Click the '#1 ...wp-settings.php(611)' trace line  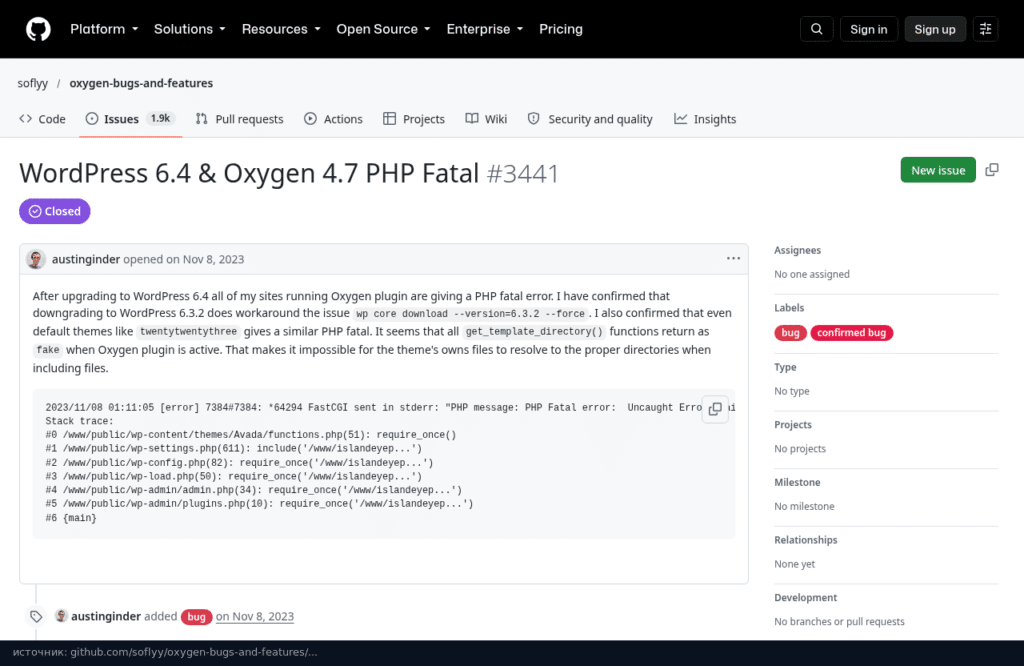tap(234, 449)
